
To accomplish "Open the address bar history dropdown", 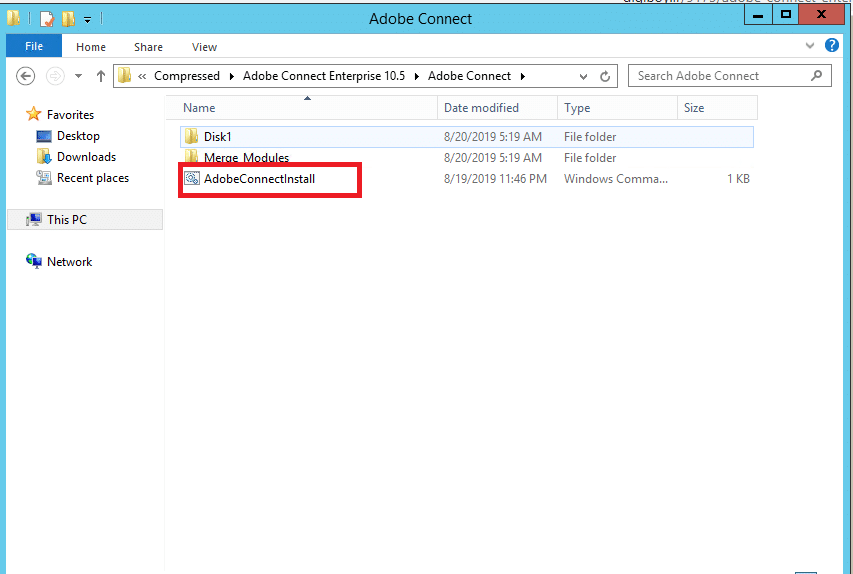I will tap(583, 77).
